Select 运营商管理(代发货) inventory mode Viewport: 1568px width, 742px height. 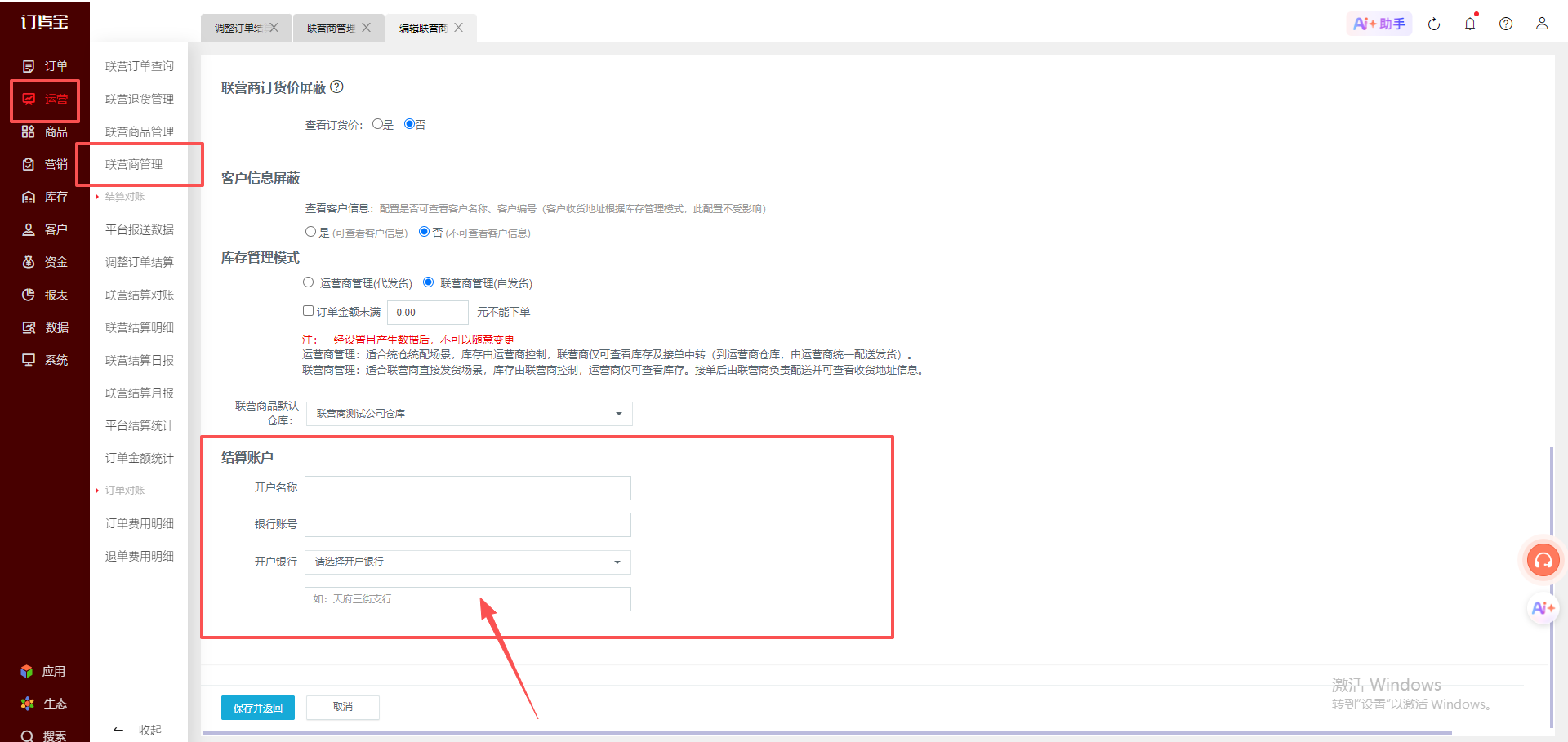pyautogui.click(x=308, y=282)
